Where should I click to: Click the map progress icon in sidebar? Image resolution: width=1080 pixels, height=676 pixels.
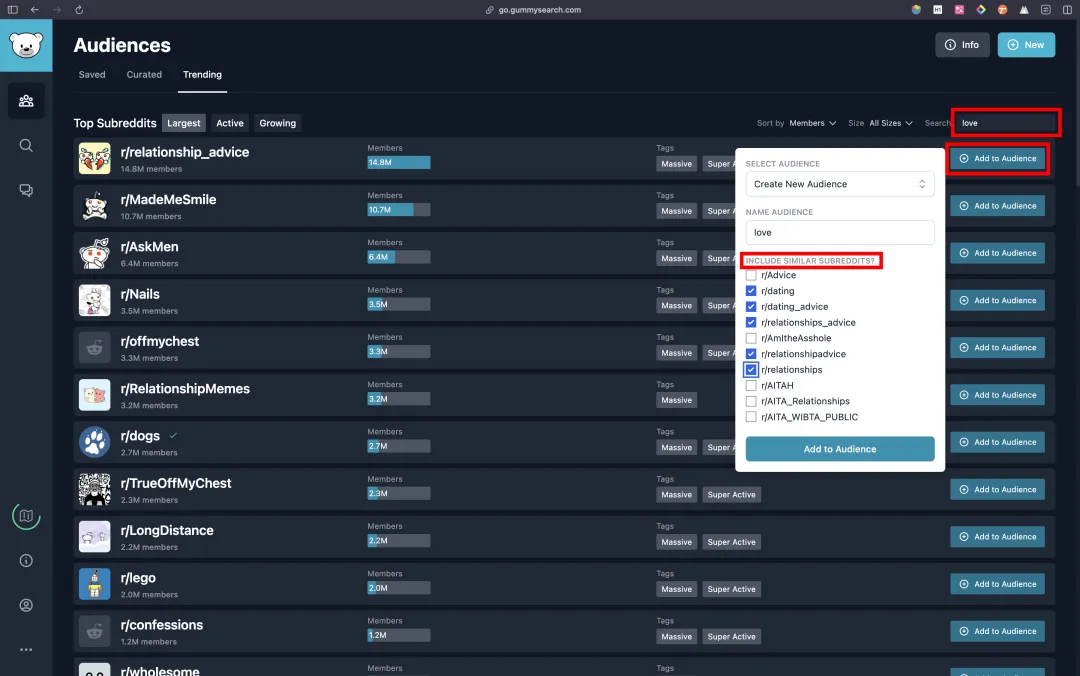point(26,516)
